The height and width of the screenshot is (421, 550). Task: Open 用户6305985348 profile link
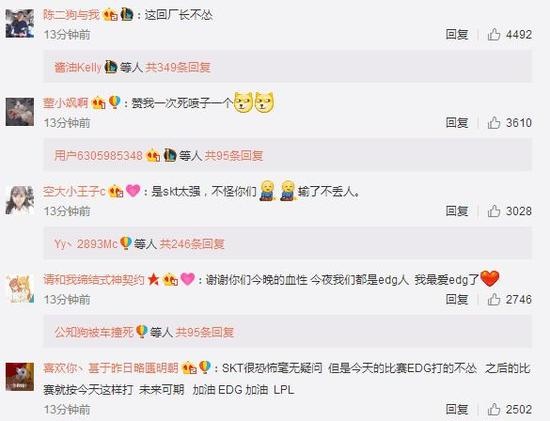(x=98, y=155)
